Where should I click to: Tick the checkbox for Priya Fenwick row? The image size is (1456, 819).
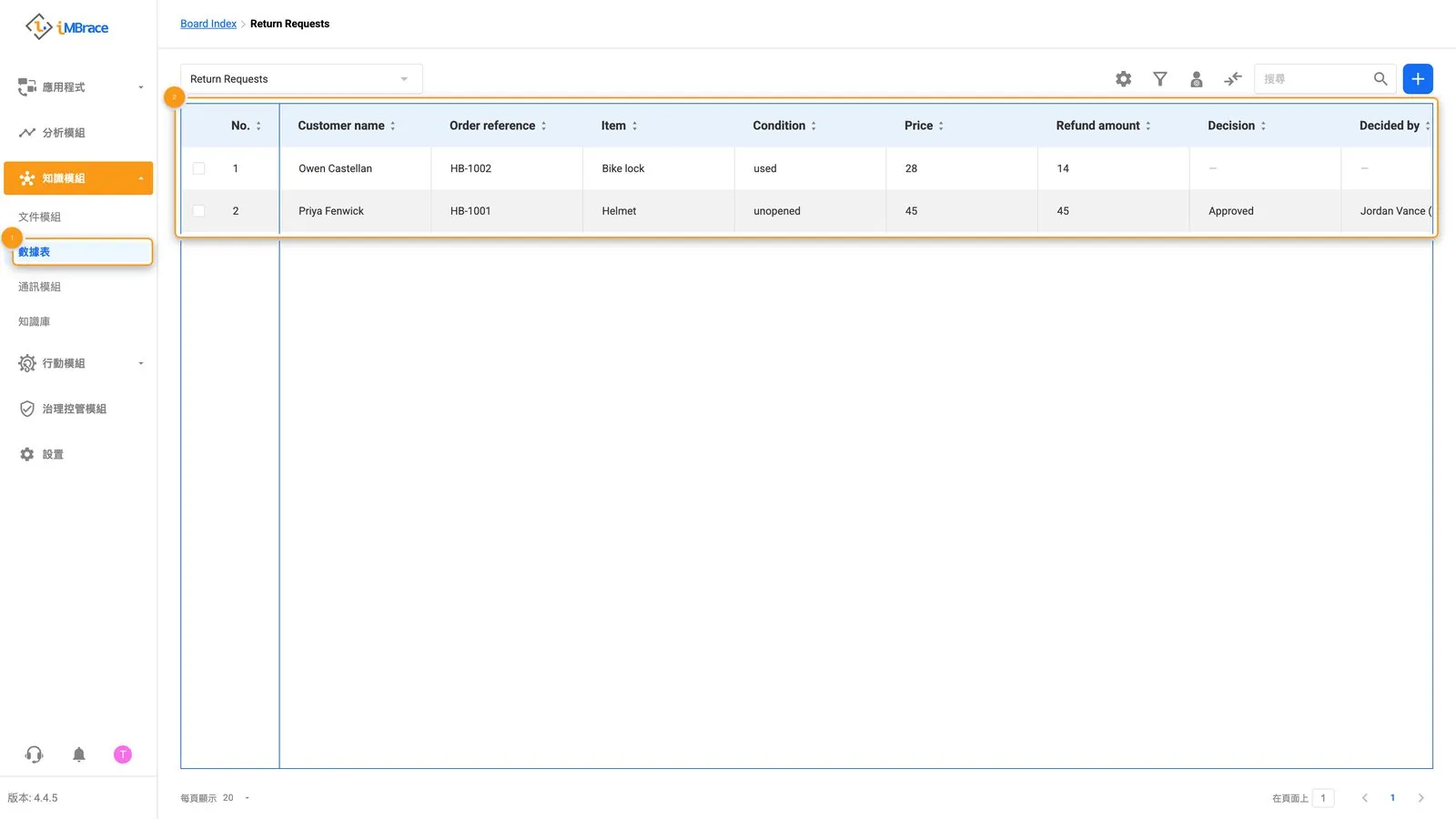(198, 211)
